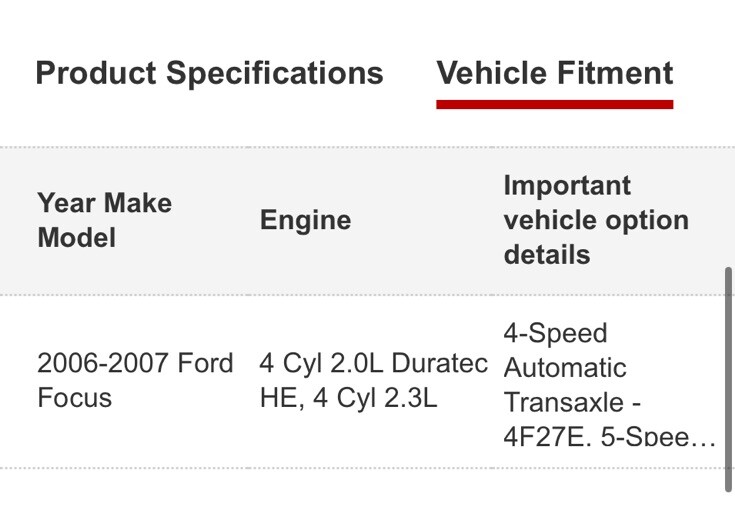Click the vertical scrollbar beside the fitment table
The image size is (735, 509).
727,380
